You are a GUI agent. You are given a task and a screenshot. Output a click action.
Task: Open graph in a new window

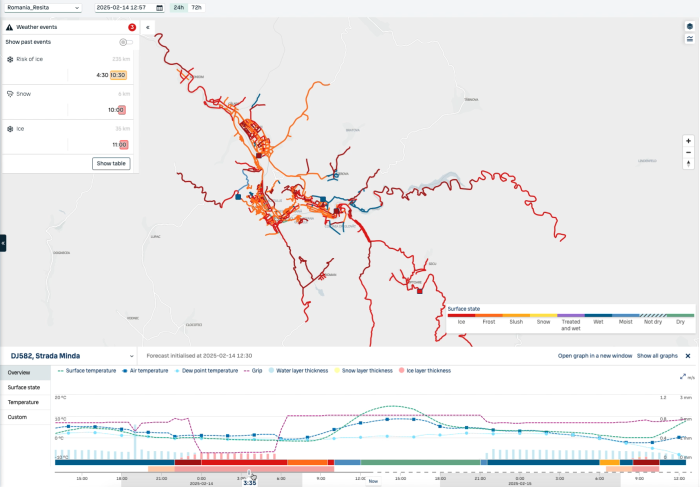coord(593,355)
